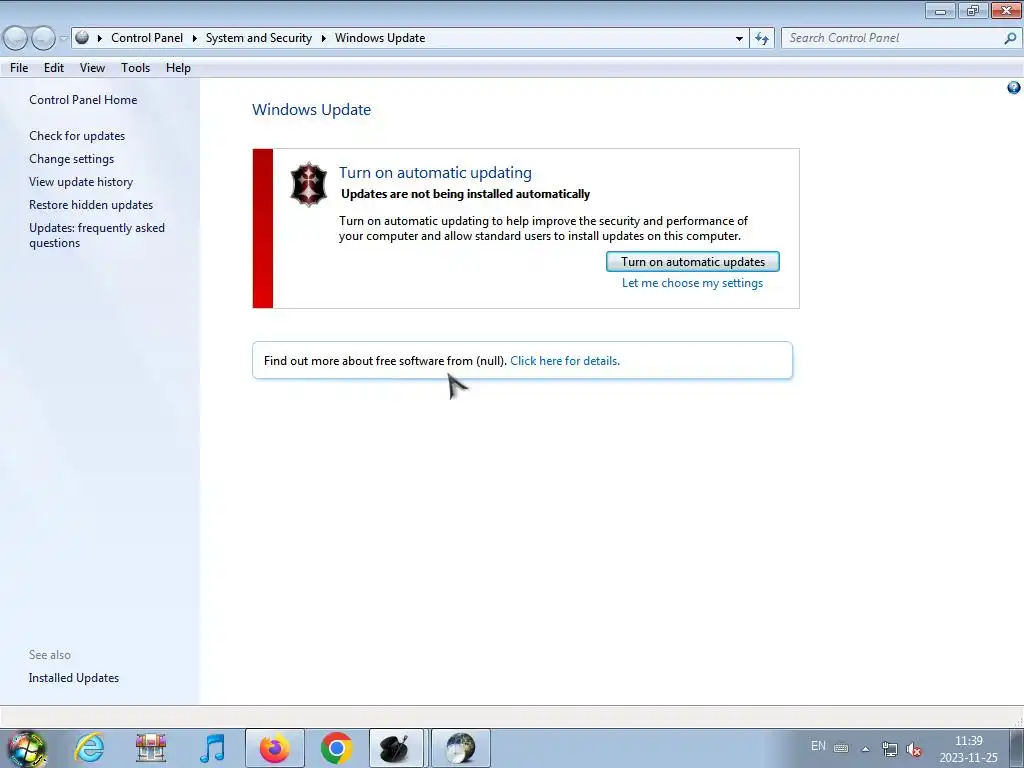
Task: Click the blue help question mark icon
Action: pos(1014,88)
